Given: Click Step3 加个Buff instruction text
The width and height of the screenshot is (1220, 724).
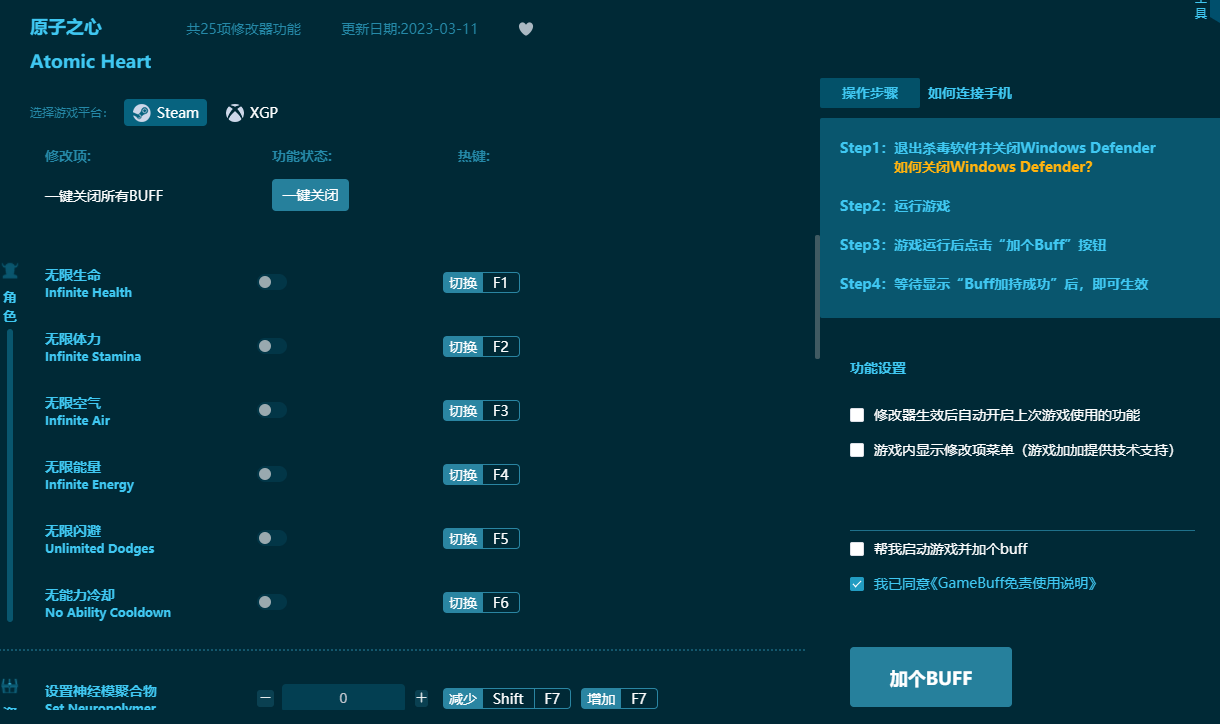Looking at the screenshot, I should click(973, 245).
